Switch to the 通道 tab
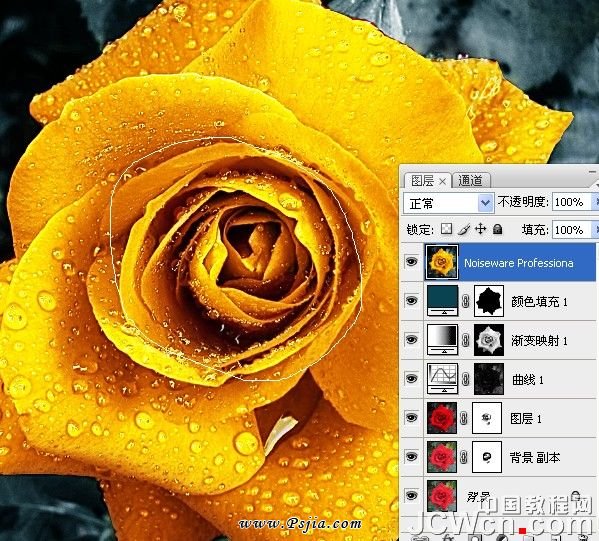The image size is (599, 541). [x=470, y=180]
